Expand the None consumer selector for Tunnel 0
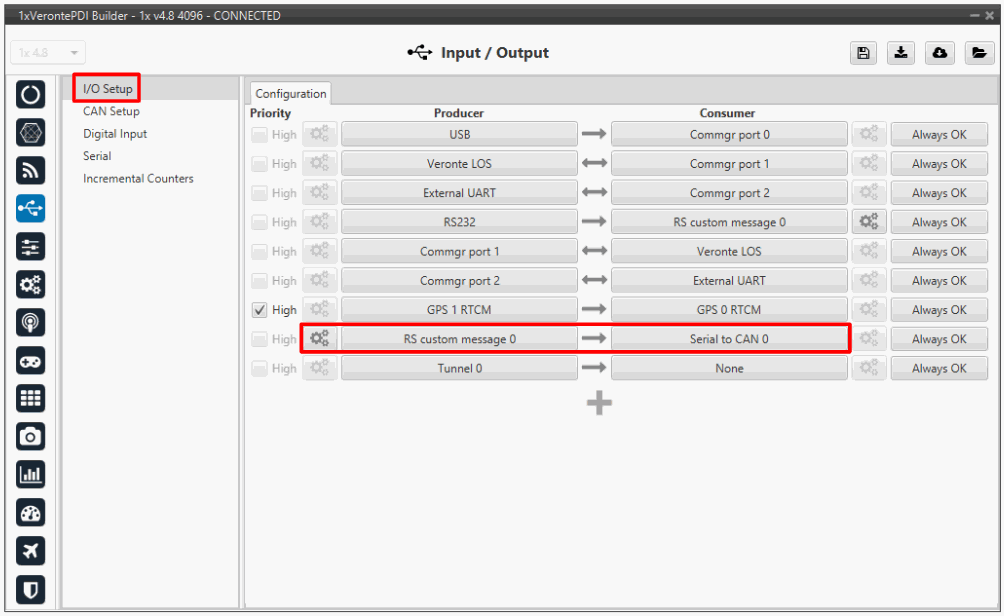The image size is (1004, 616). click(729, 369)
